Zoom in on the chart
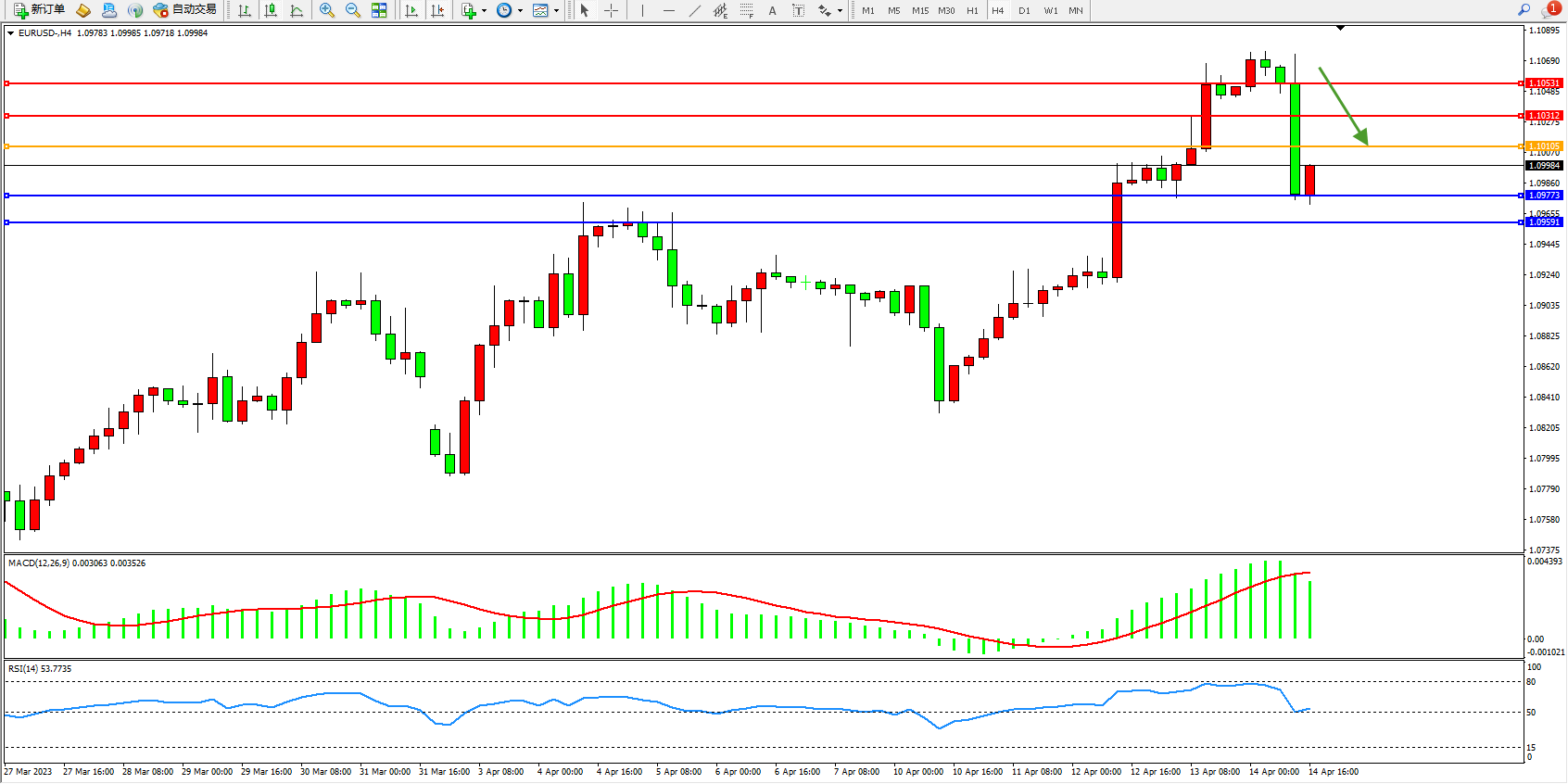The width and height of the screenshot is (1568, 784). tap(326, 10)
